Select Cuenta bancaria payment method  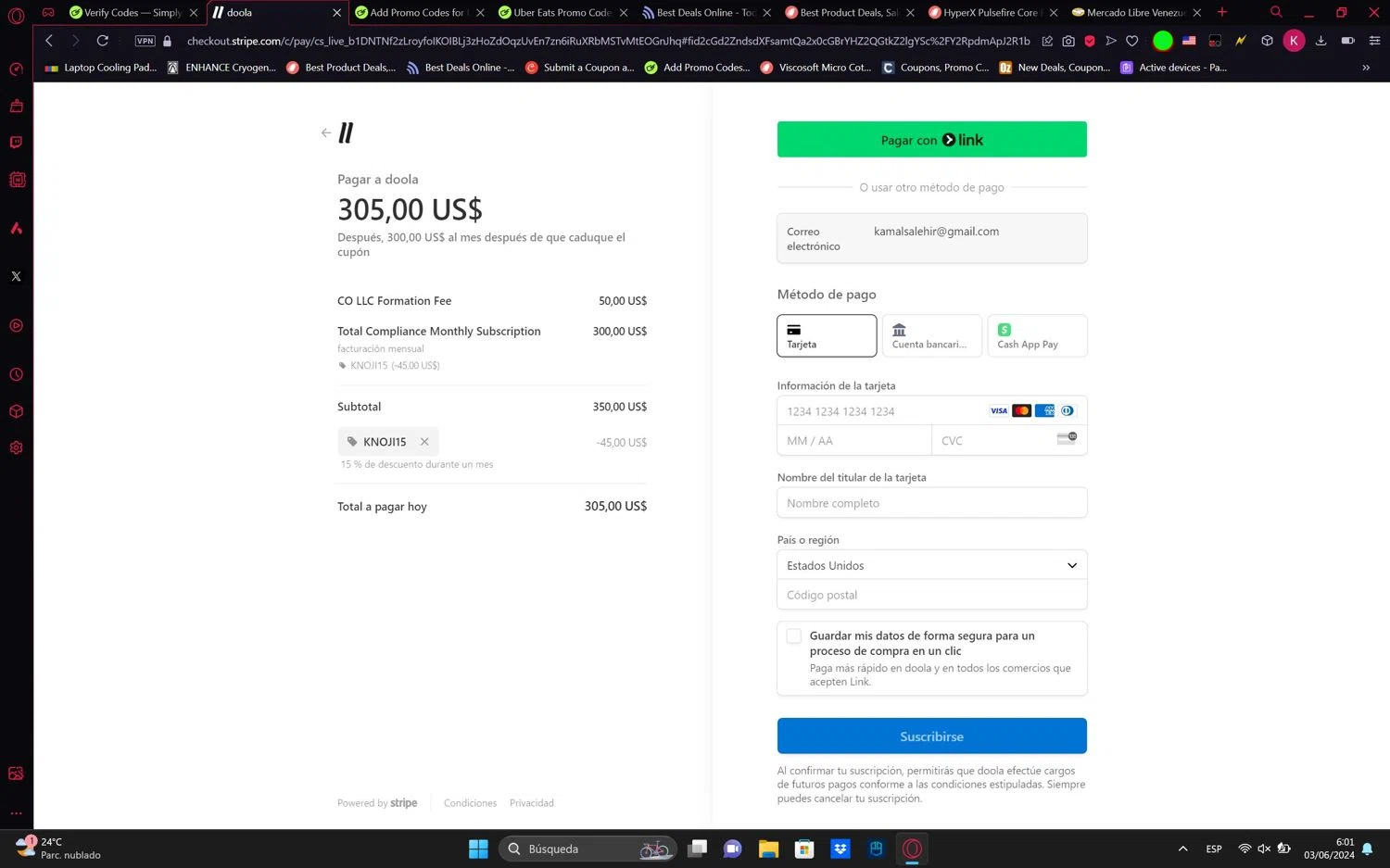(x=931, y=335)
